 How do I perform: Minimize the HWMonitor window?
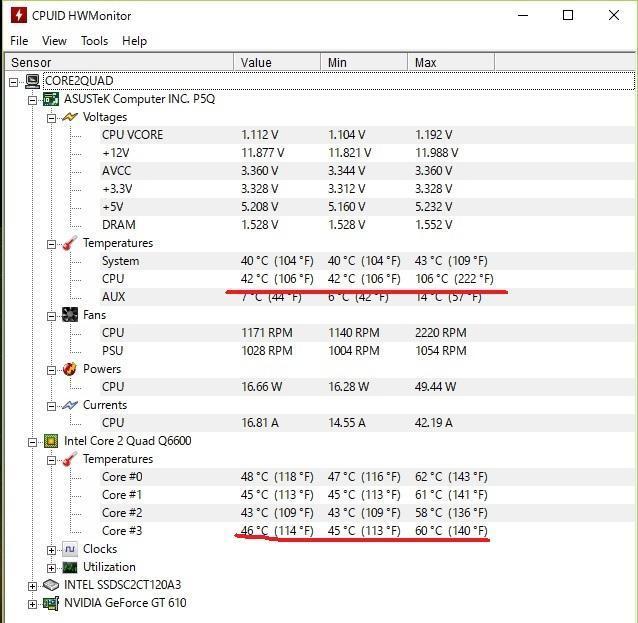tap(523, 15)
